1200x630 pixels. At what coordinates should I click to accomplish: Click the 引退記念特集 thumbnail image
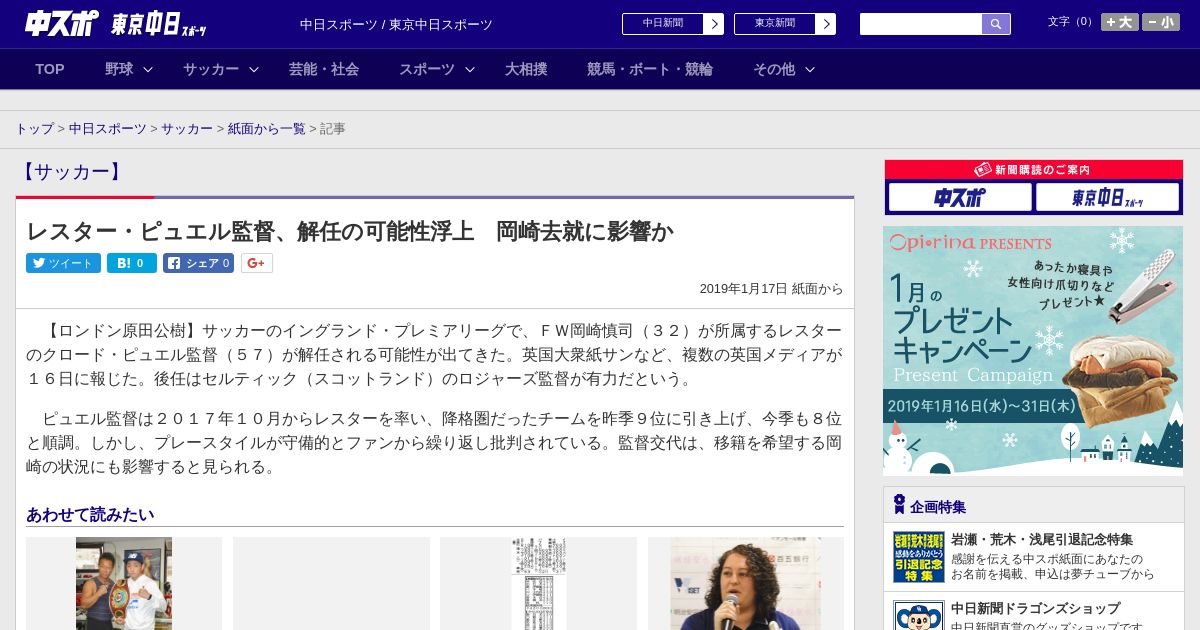[x=919, y=557]
